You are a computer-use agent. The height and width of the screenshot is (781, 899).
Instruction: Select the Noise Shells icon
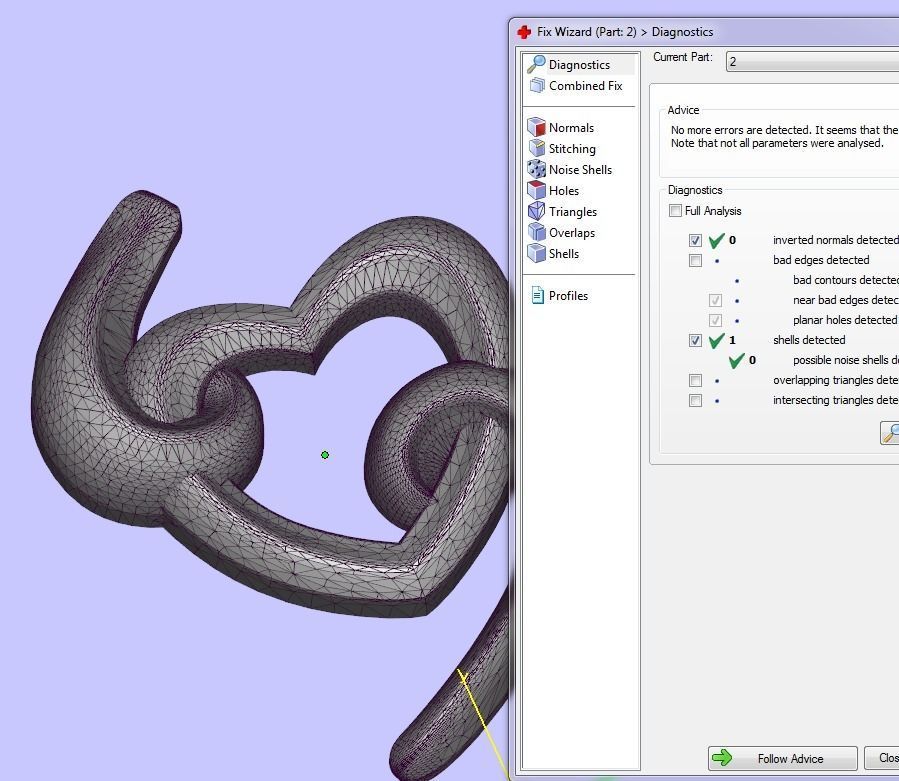tap(536, 169)
